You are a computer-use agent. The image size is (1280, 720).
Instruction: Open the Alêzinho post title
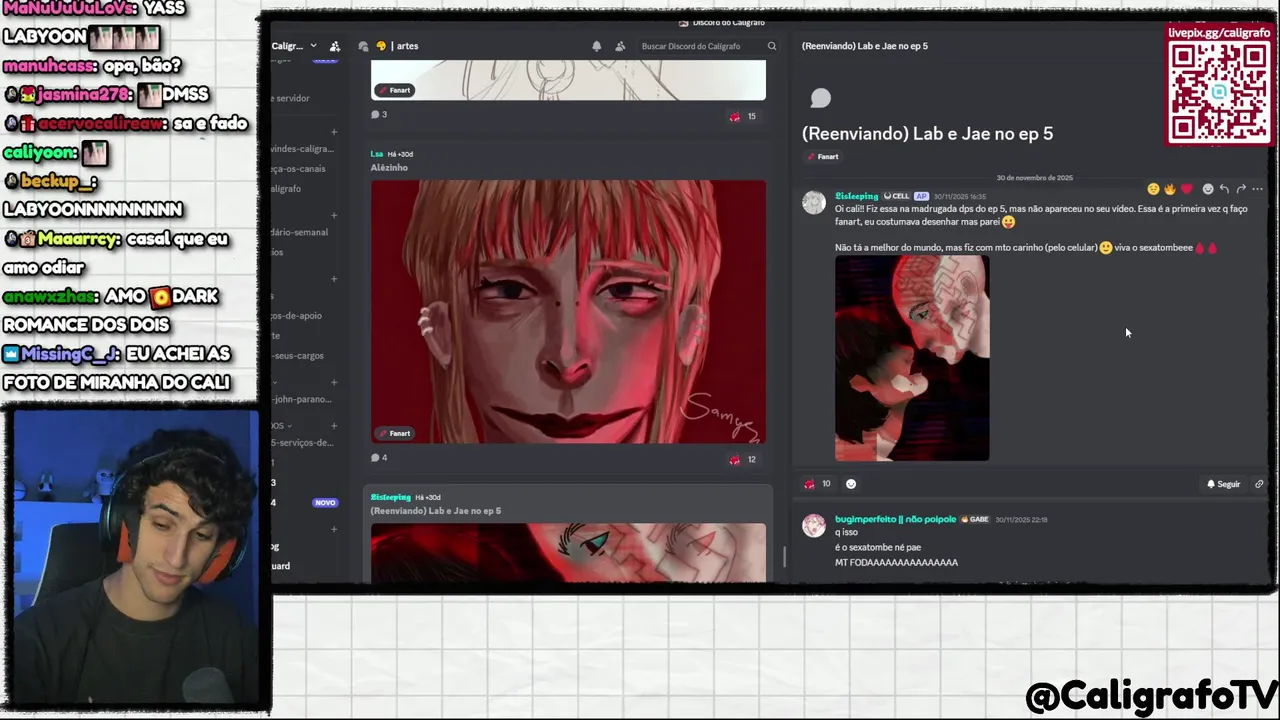(389, 168)
